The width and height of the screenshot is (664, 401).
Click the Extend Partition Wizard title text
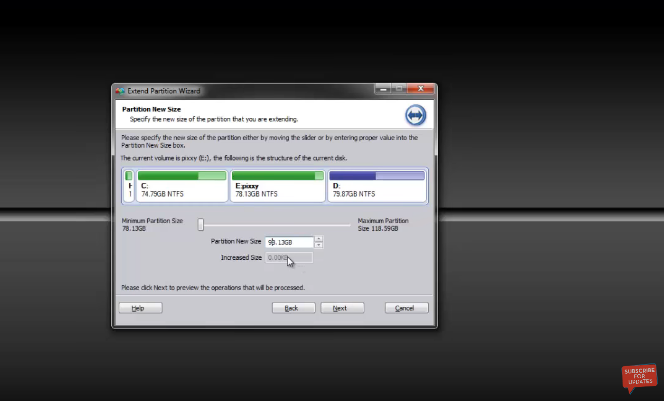(164, 91)
